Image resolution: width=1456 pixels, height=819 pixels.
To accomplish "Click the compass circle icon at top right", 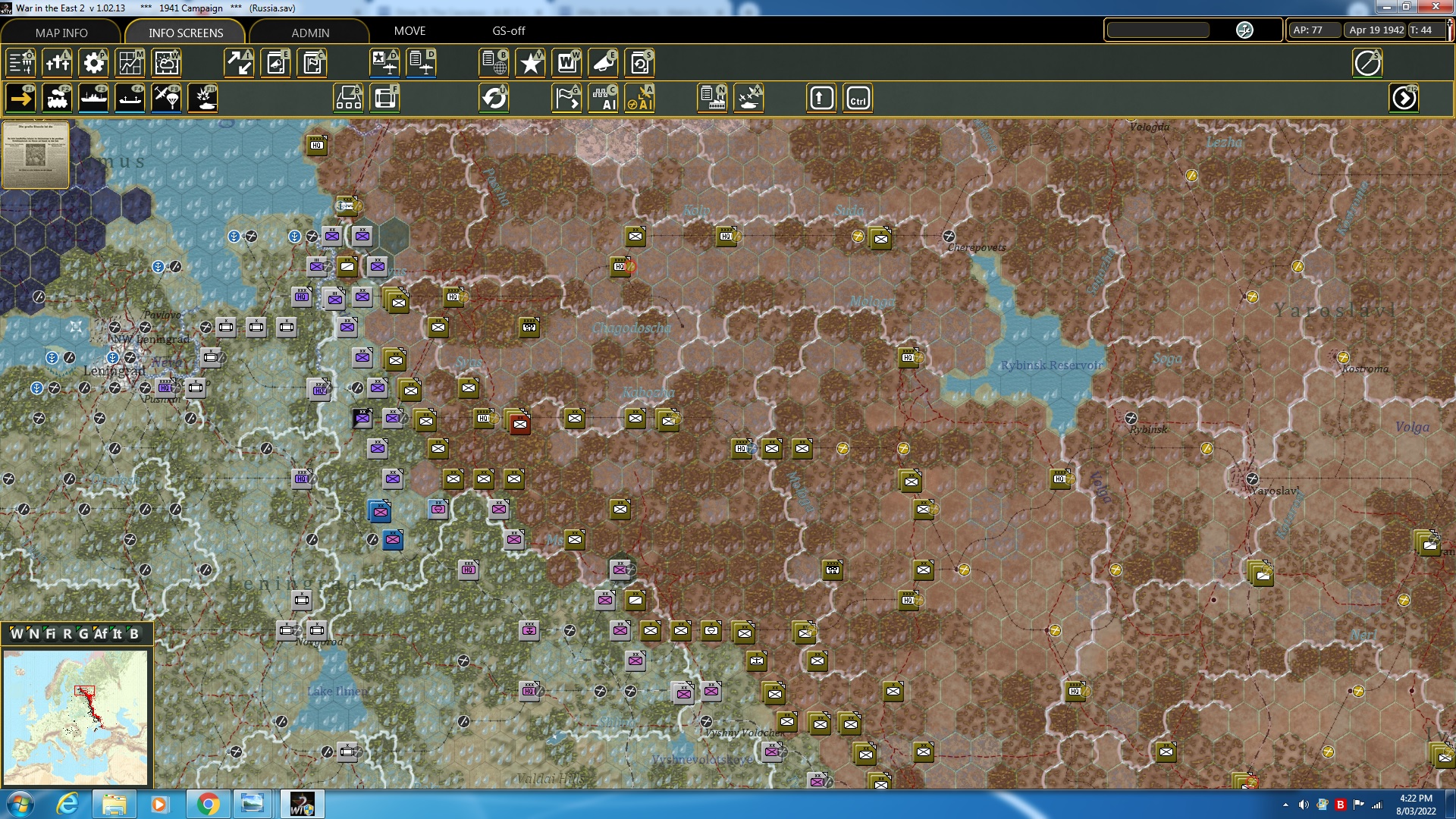I will [x=1367, y=63].
